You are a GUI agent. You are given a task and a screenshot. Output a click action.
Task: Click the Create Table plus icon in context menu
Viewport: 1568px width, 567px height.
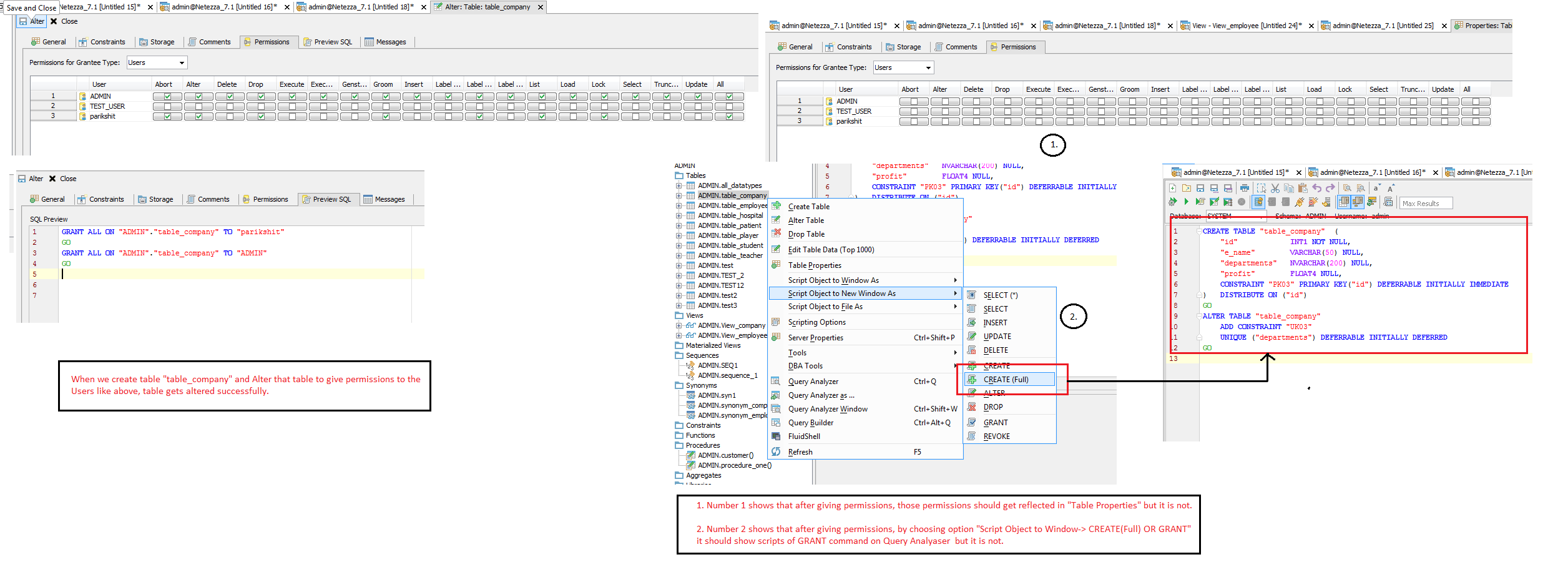tap(776, 206)
